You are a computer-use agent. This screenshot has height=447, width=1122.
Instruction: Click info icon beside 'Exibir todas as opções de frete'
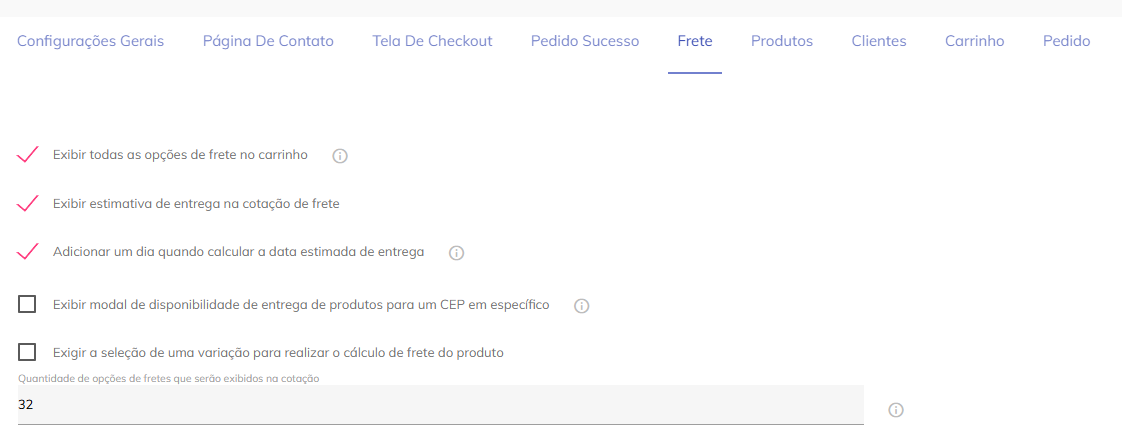(340, 156)
